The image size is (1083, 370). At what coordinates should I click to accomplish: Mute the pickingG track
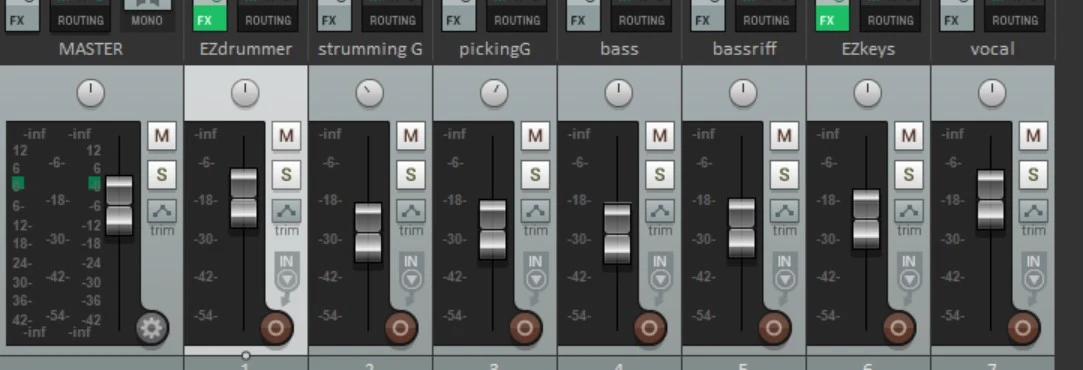tap(535, 136)
